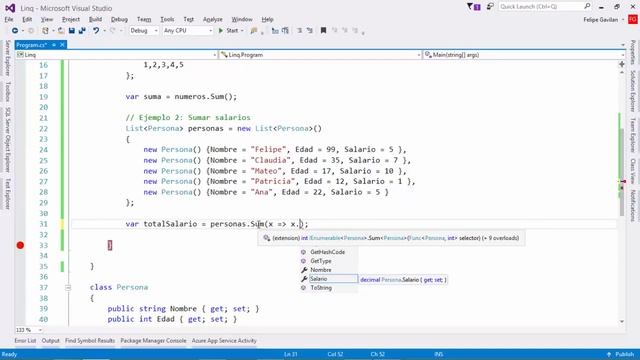Click the Navigate Backward toolbar icon
Viewport: 640px width, 360px height.
[15, 31]
